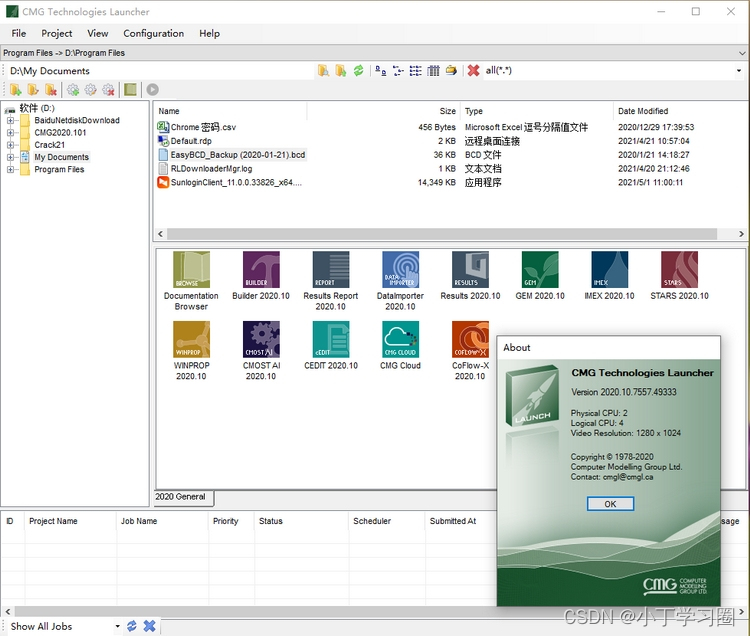
Task: Sort files by Date Modified column
Action: (x=678, y=111)
